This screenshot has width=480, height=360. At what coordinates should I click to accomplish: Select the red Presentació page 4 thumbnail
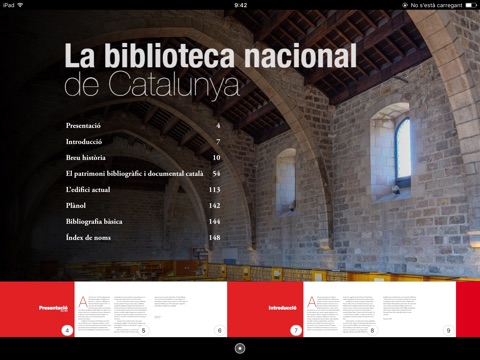pos(37,309)
